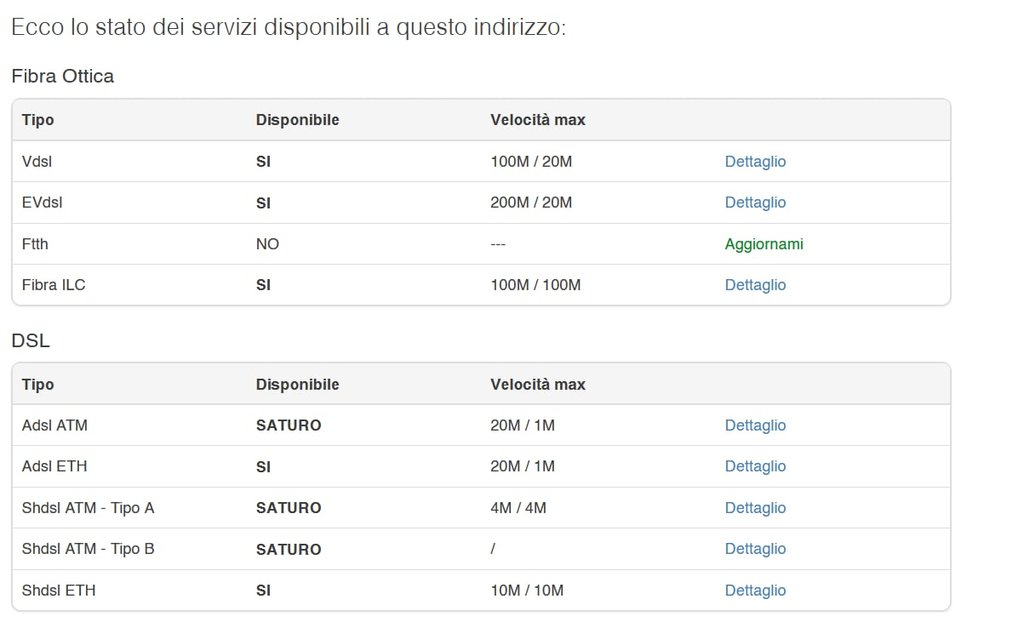Click the Fibra ILC row label
The height and width of the screenshot is (628, 1024).
click(x=54, y=285)
